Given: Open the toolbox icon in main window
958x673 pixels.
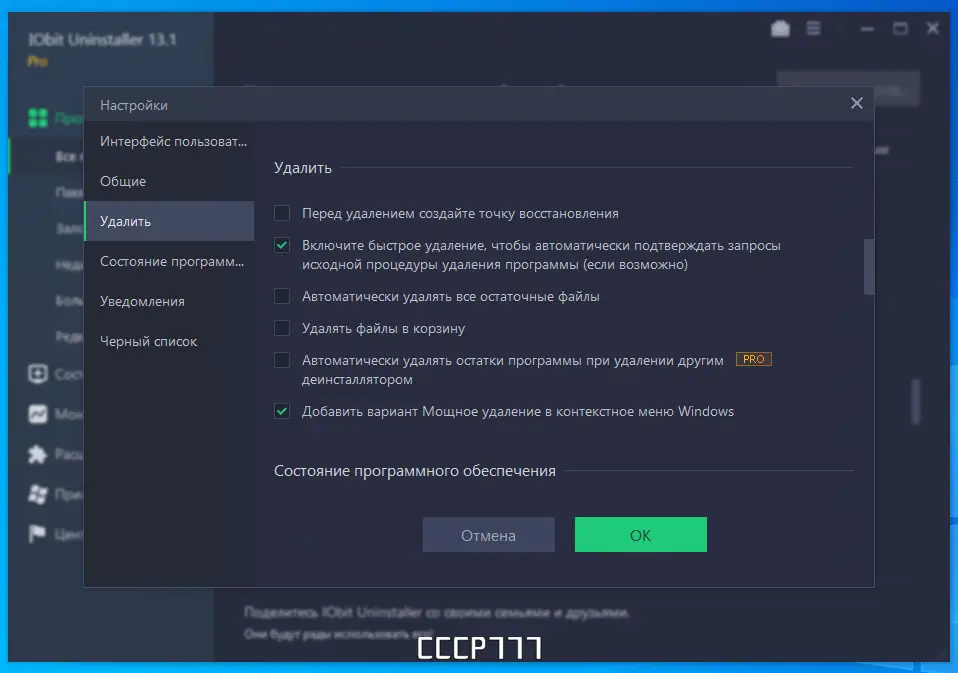Looking at the screenshot, I should 780,29.
